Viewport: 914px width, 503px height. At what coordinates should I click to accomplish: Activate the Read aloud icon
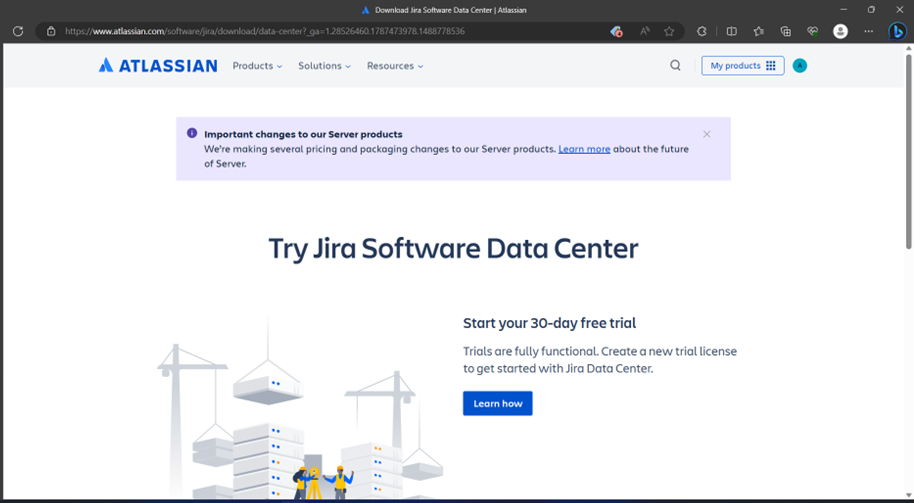click(x=645, y=31)
